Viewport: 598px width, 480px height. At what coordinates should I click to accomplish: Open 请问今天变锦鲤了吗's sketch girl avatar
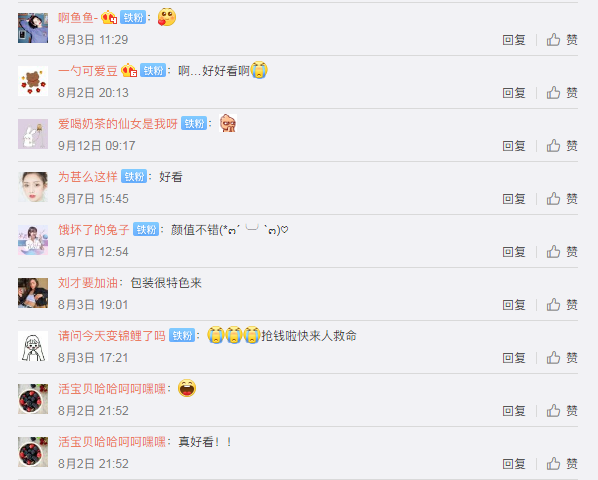pyautogui.click(x=33, y=346)
